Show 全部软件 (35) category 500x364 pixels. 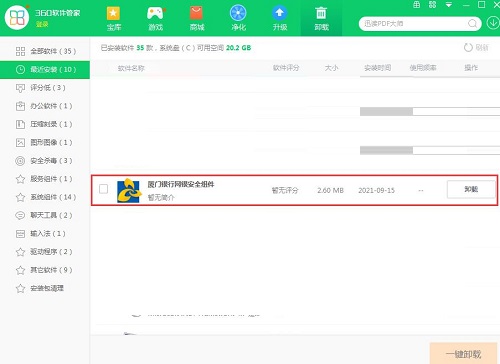coord(45,51)
